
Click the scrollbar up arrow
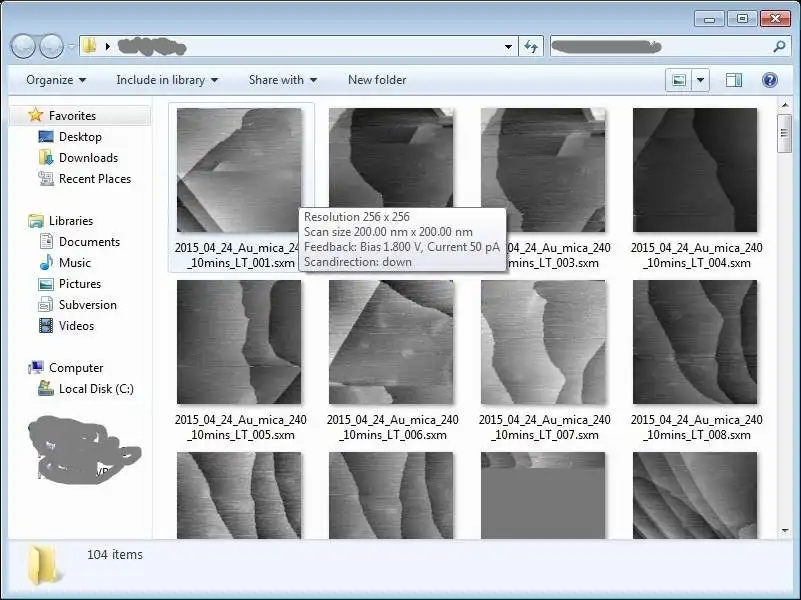coord(784,105)
